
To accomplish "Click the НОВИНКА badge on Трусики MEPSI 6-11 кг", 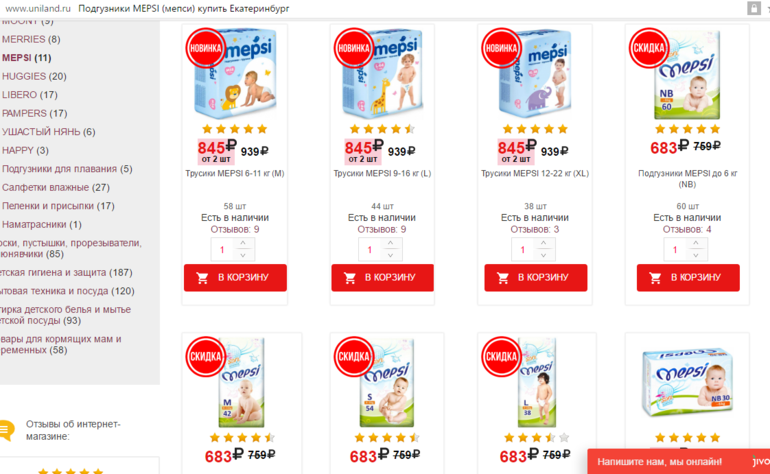I will pyautogui.click(x=205, y=48).
